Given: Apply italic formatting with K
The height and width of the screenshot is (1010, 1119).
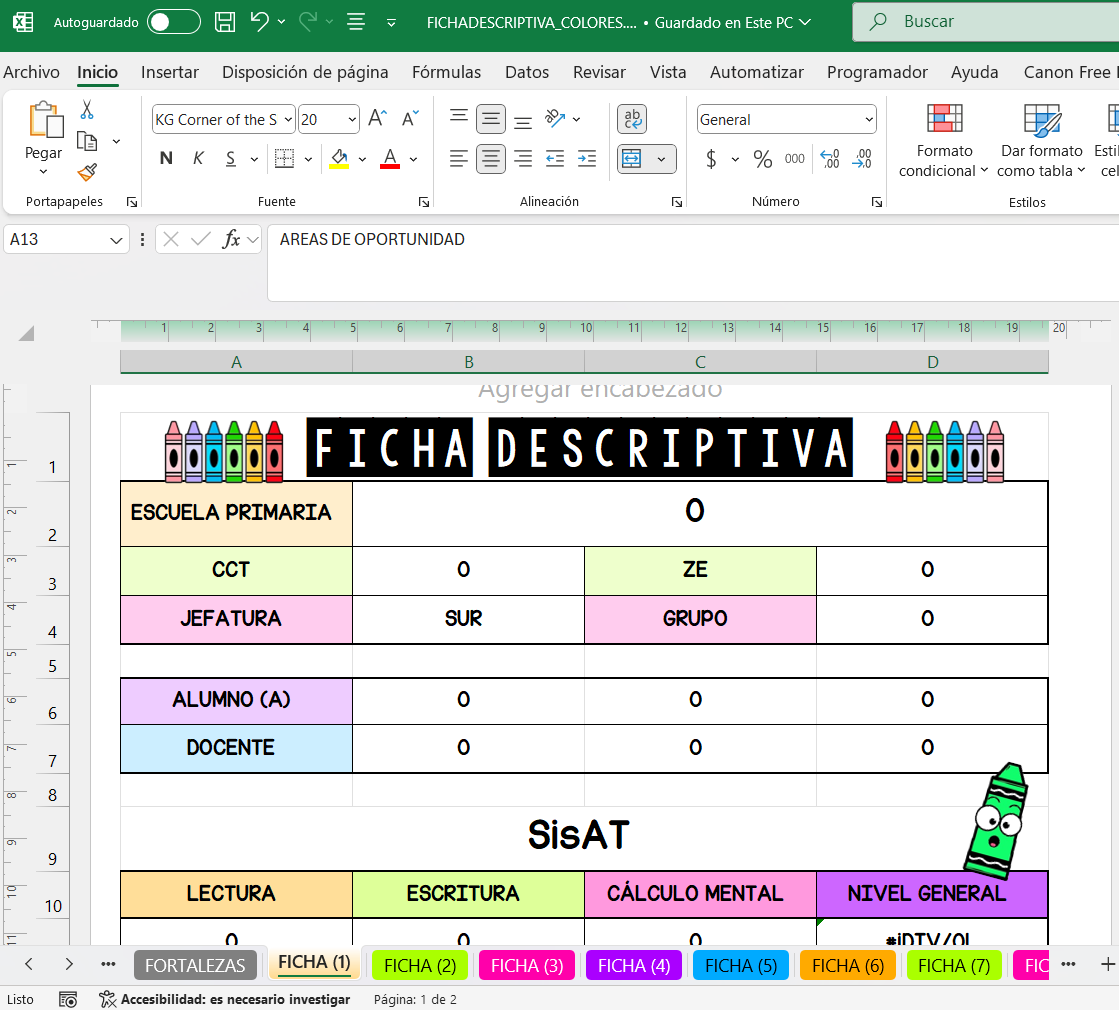Looking at the screenshot, I should tap(198, 158).
